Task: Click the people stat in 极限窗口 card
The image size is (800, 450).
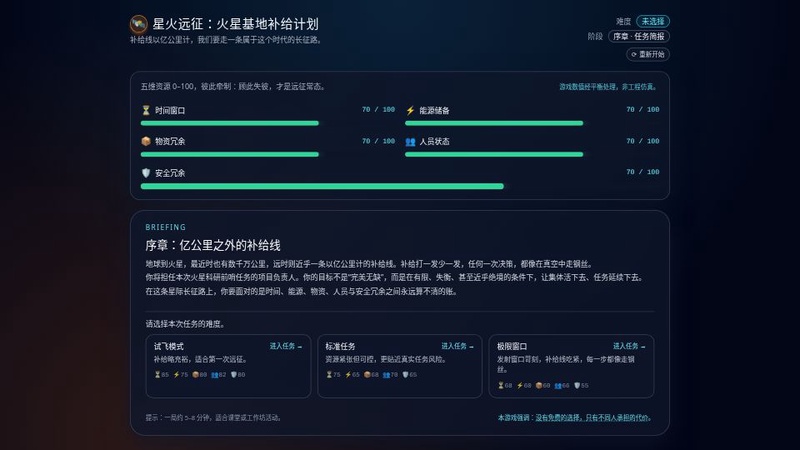Action: [562, 385]
